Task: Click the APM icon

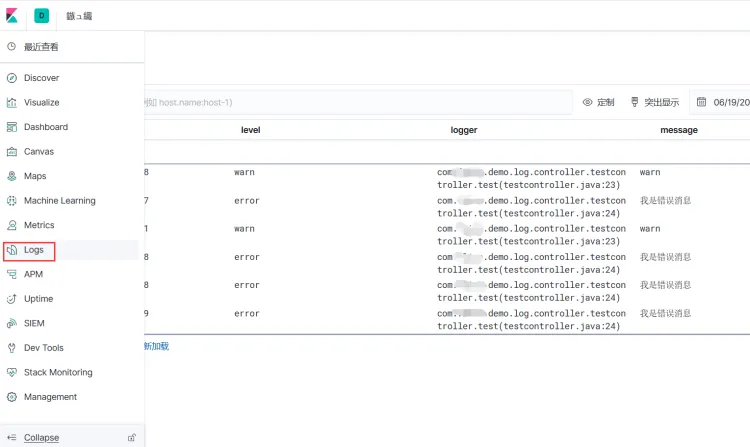Action: pyautogui.click(x=11, y=274)
